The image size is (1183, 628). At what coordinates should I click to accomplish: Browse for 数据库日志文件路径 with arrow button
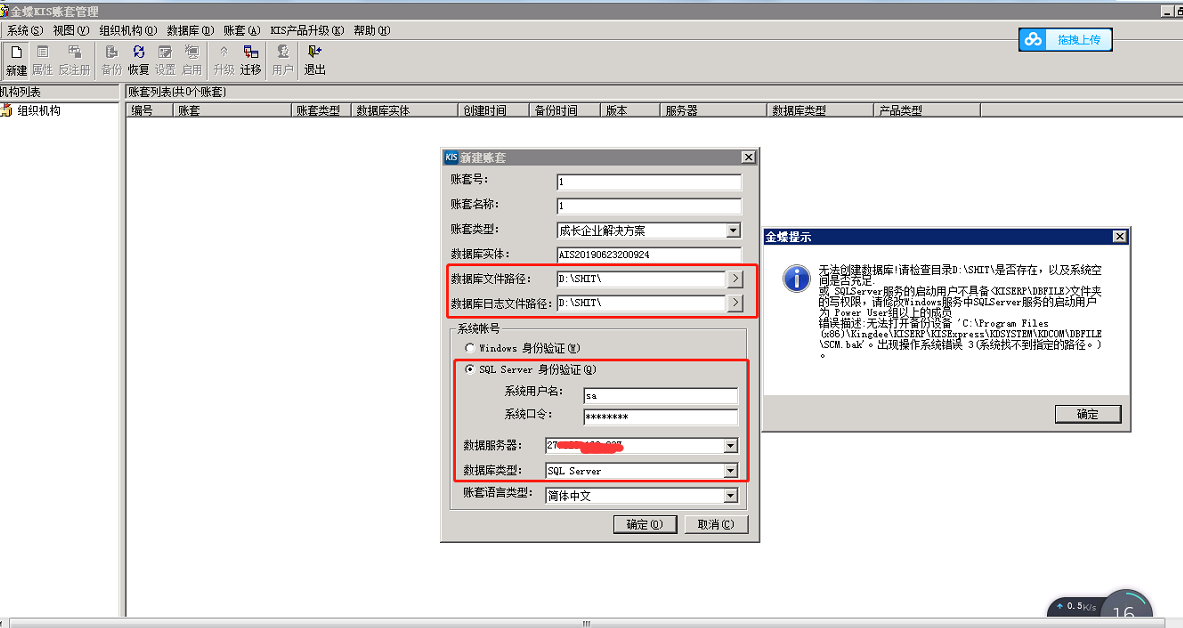pyautogui.click(x=735, y=303)
